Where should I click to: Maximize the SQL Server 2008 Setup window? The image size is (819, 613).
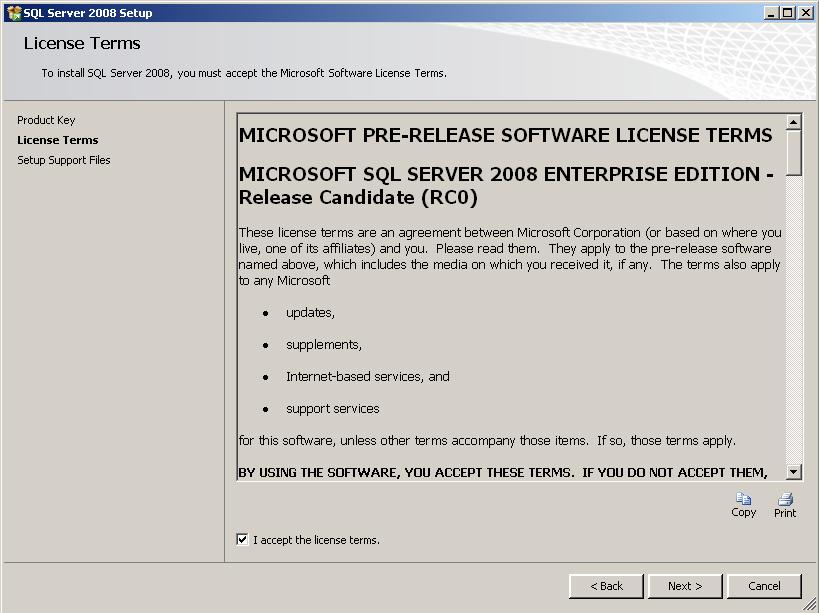(x=788, y=13)
